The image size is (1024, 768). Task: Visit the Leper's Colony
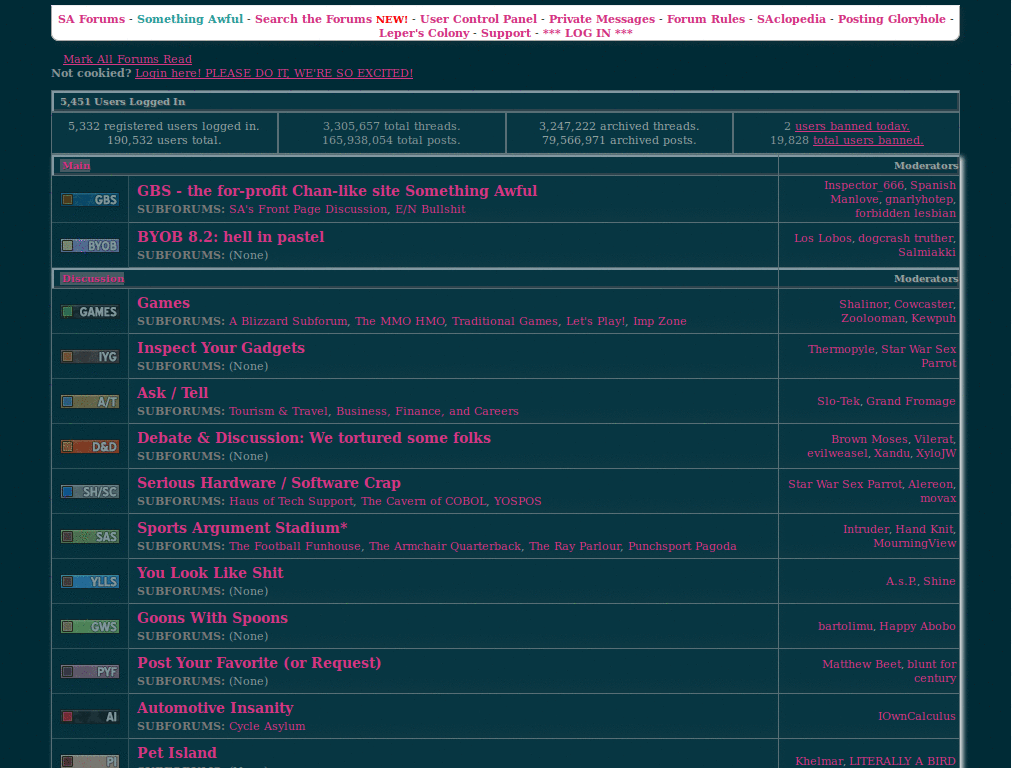tap(424, 33)
